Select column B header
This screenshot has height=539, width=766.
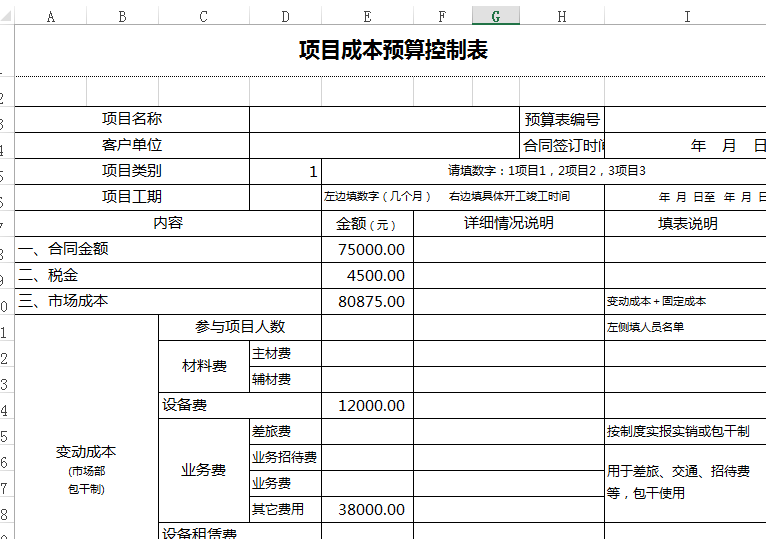123,17
